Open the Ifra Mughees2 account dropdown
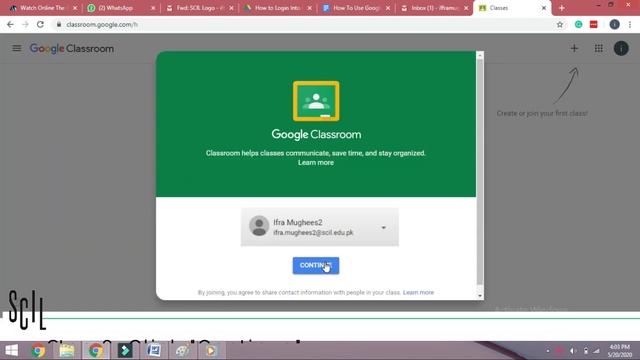 [320, 227]
